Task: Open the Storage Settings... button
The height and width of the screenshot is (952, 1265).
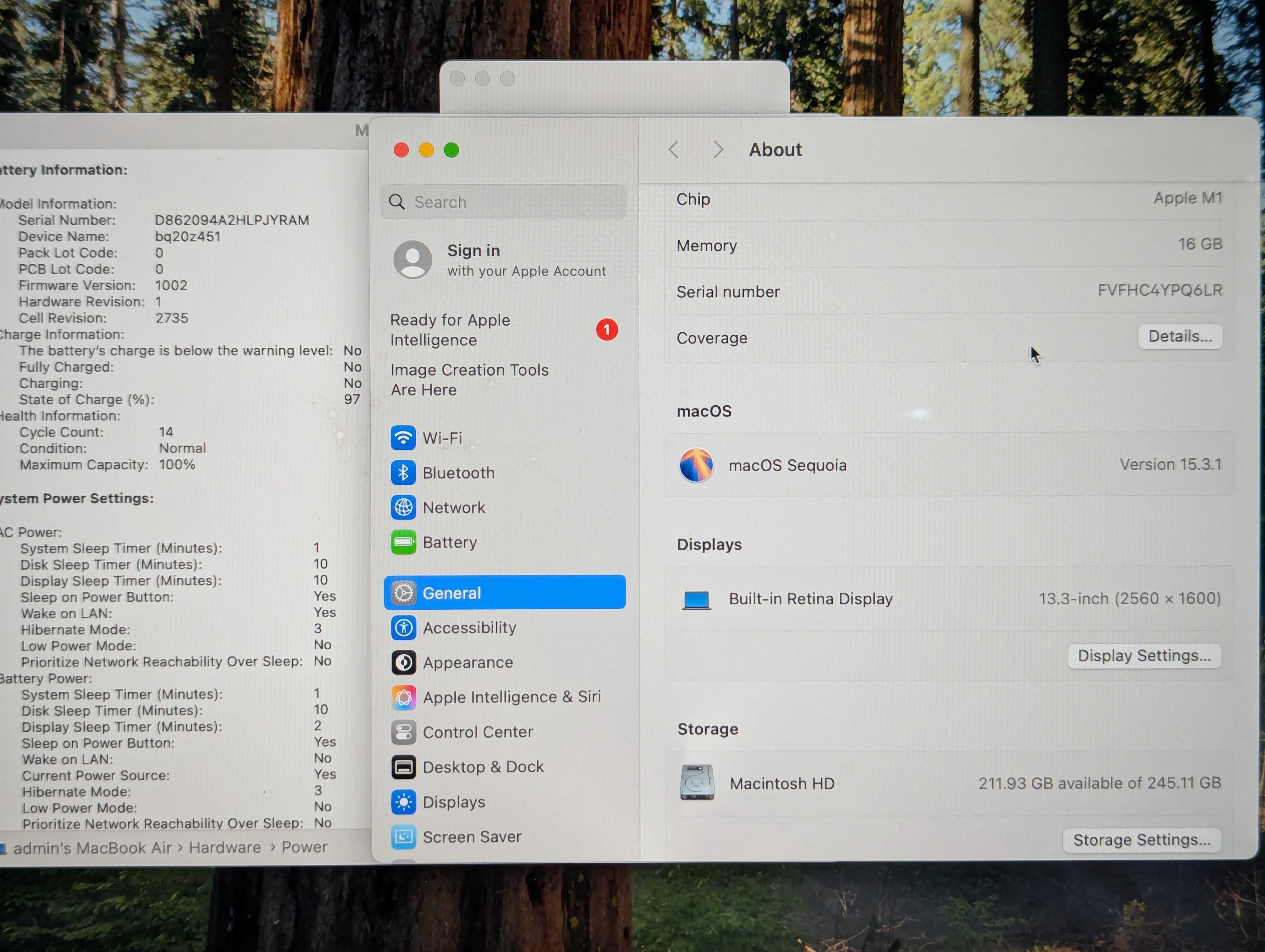Action: pos(1142,840)
